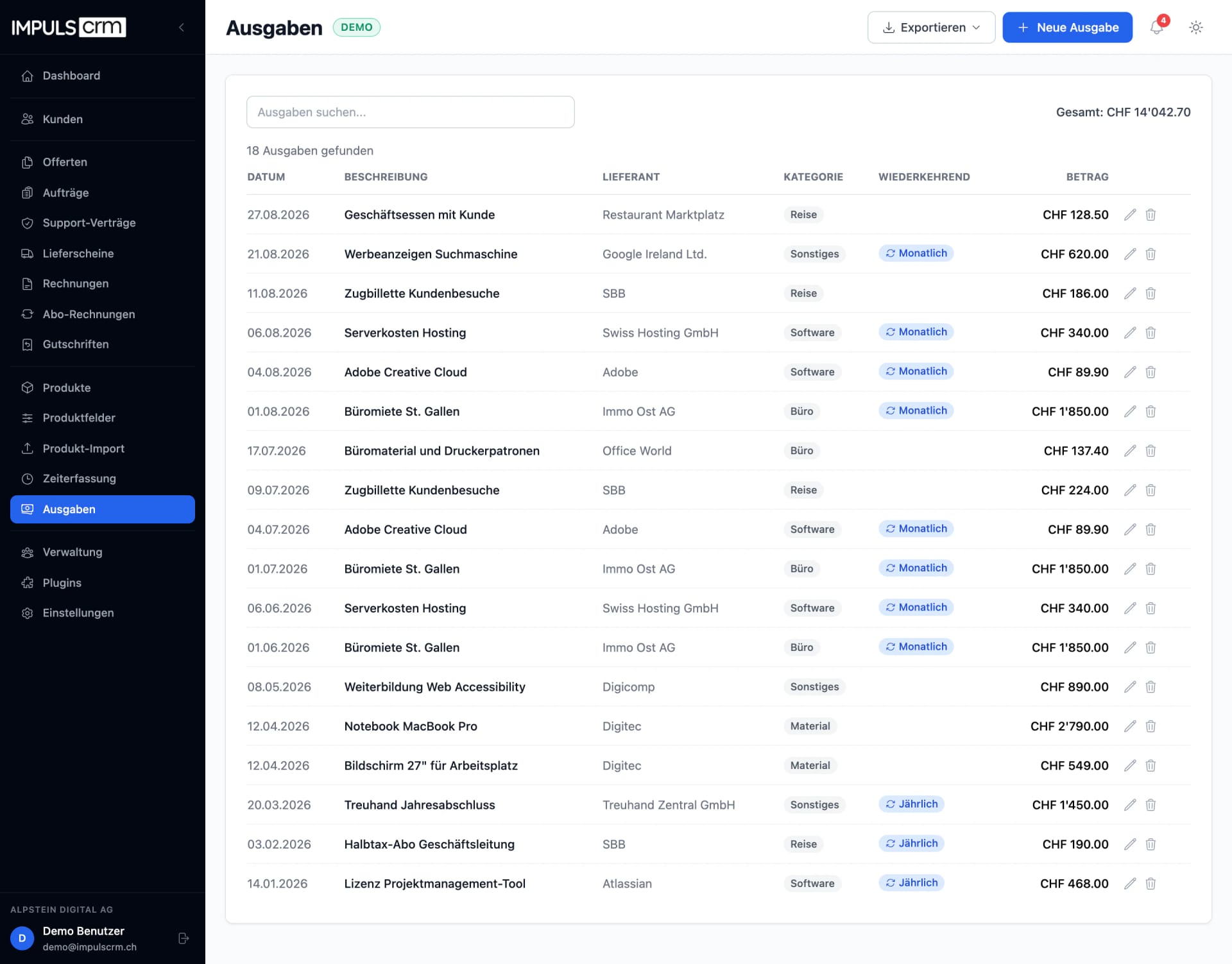Click pencil icon for Werbeanzeigen Suchmaschine row
The height and width of the screenshot is (964, 1232).
(1130, 254)
